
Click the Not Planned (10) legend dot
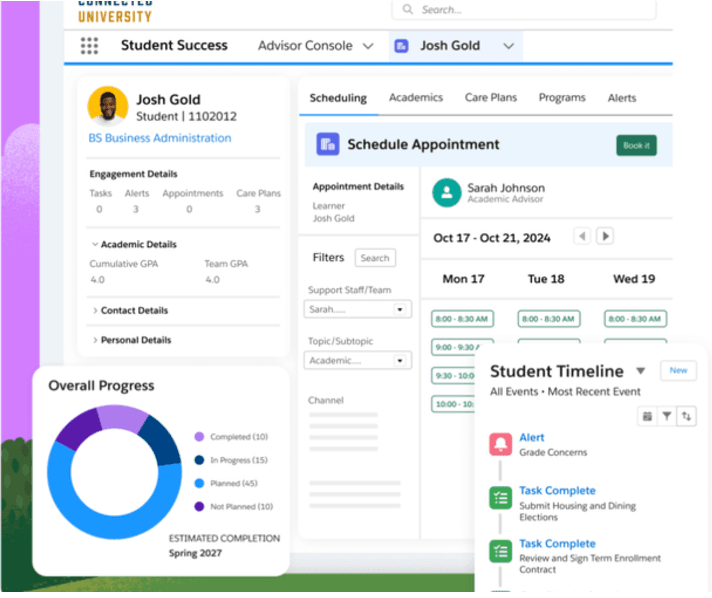click(199, 506)
